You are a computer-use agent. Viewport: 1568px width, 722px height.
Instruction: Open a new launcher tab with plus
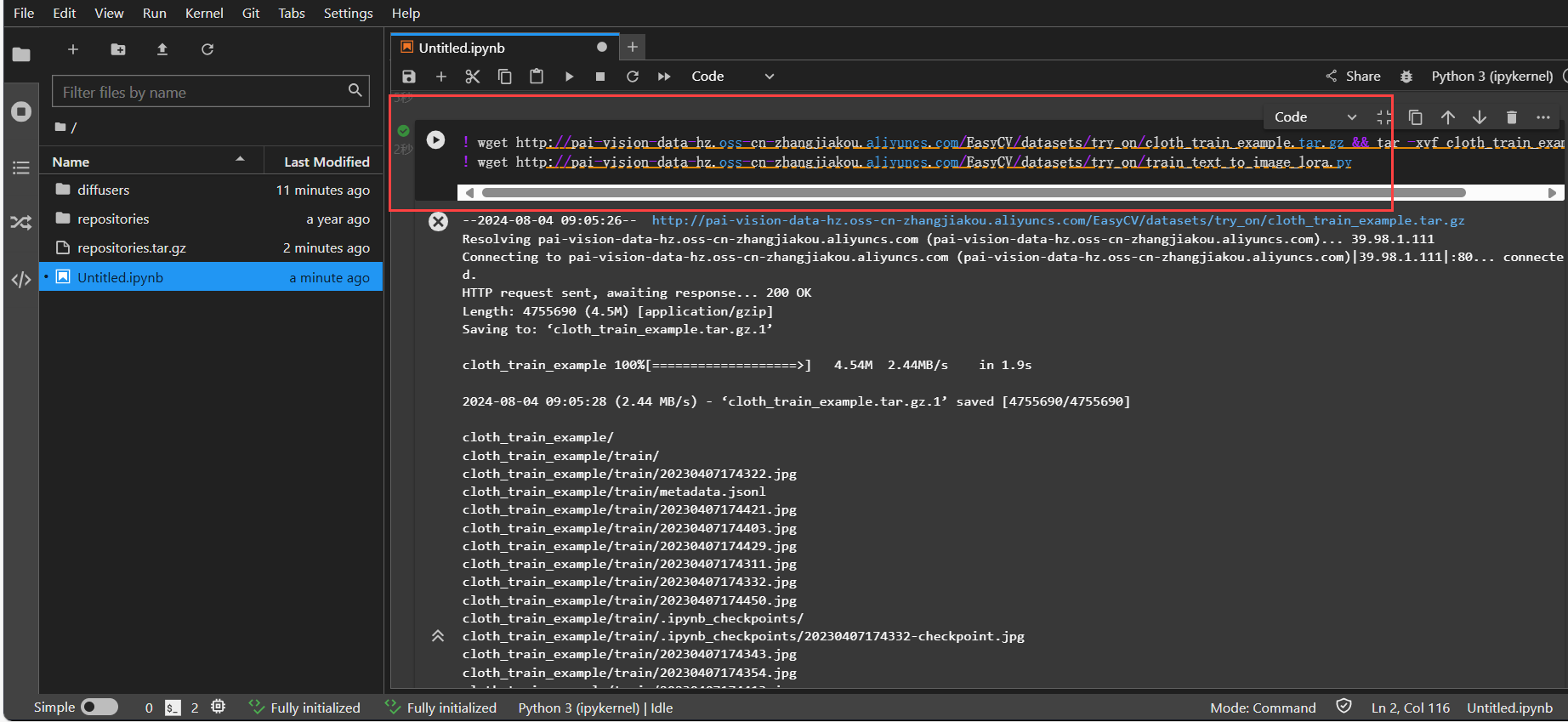(632, 47)
